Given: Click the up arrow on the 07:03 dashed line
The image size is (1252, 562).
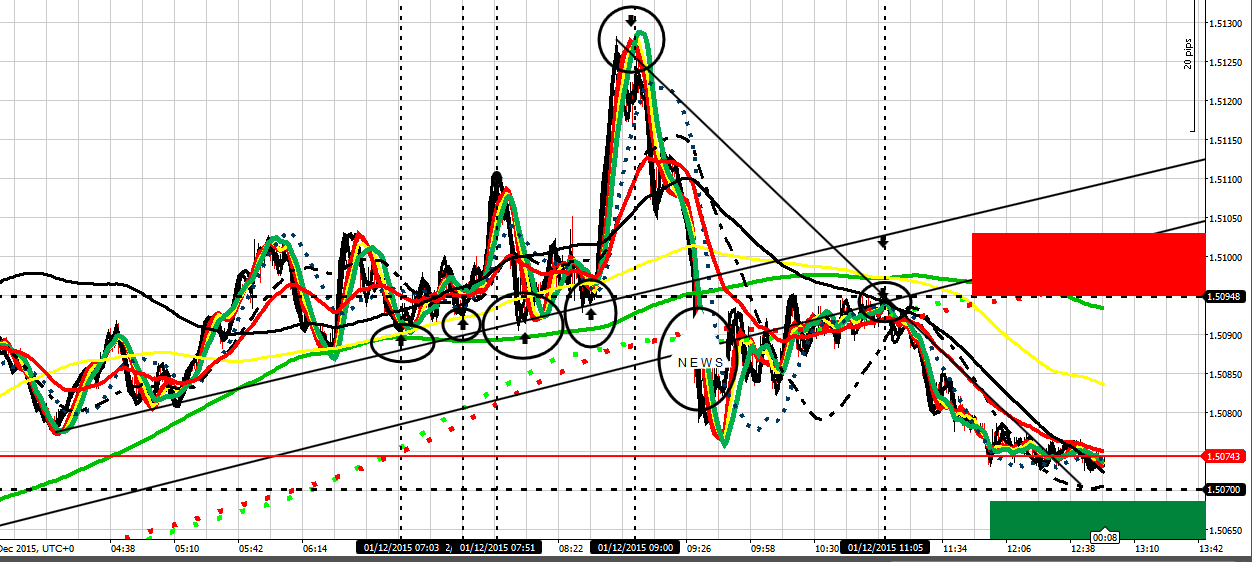Looking at the screenshot, I should coord(401,340).
